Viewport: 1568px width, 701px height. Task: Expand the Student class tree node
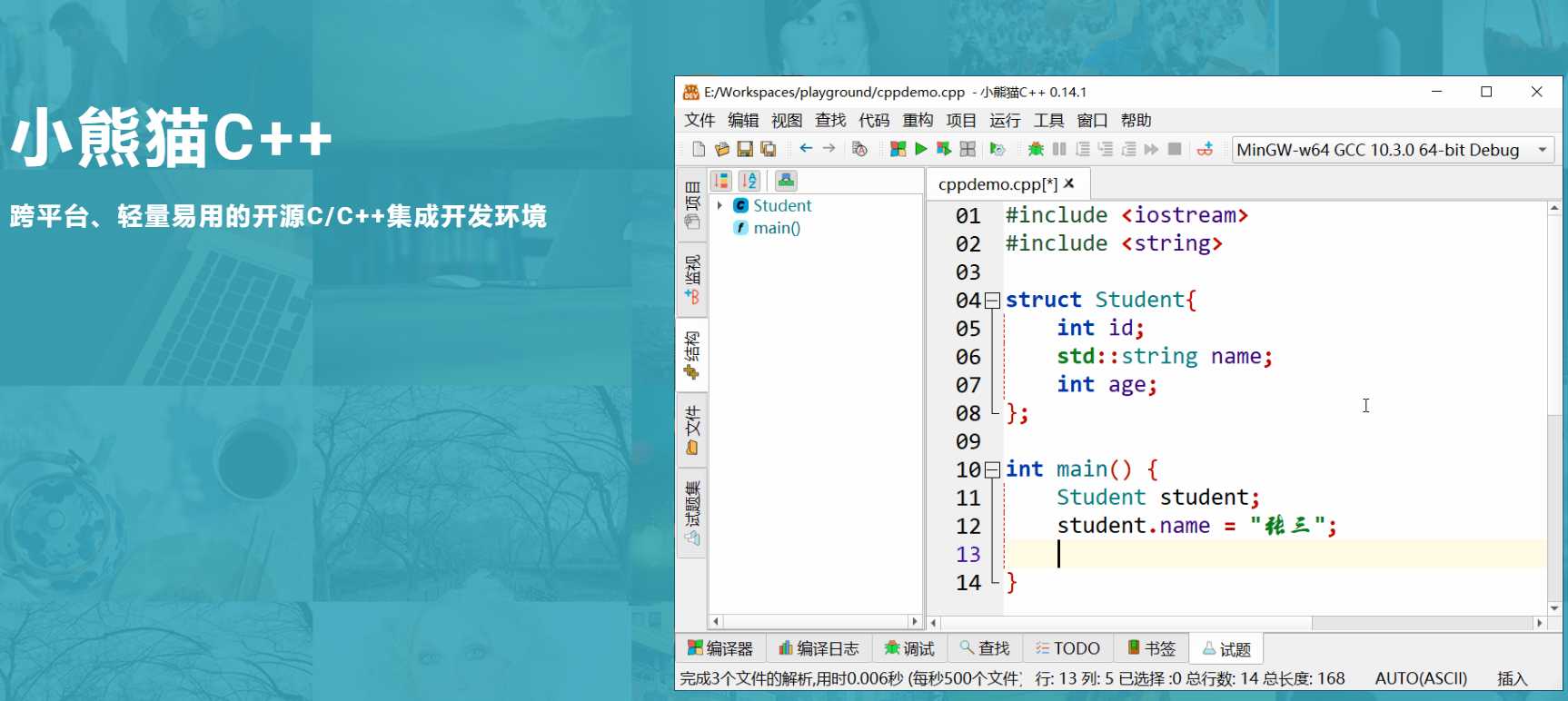719,205
